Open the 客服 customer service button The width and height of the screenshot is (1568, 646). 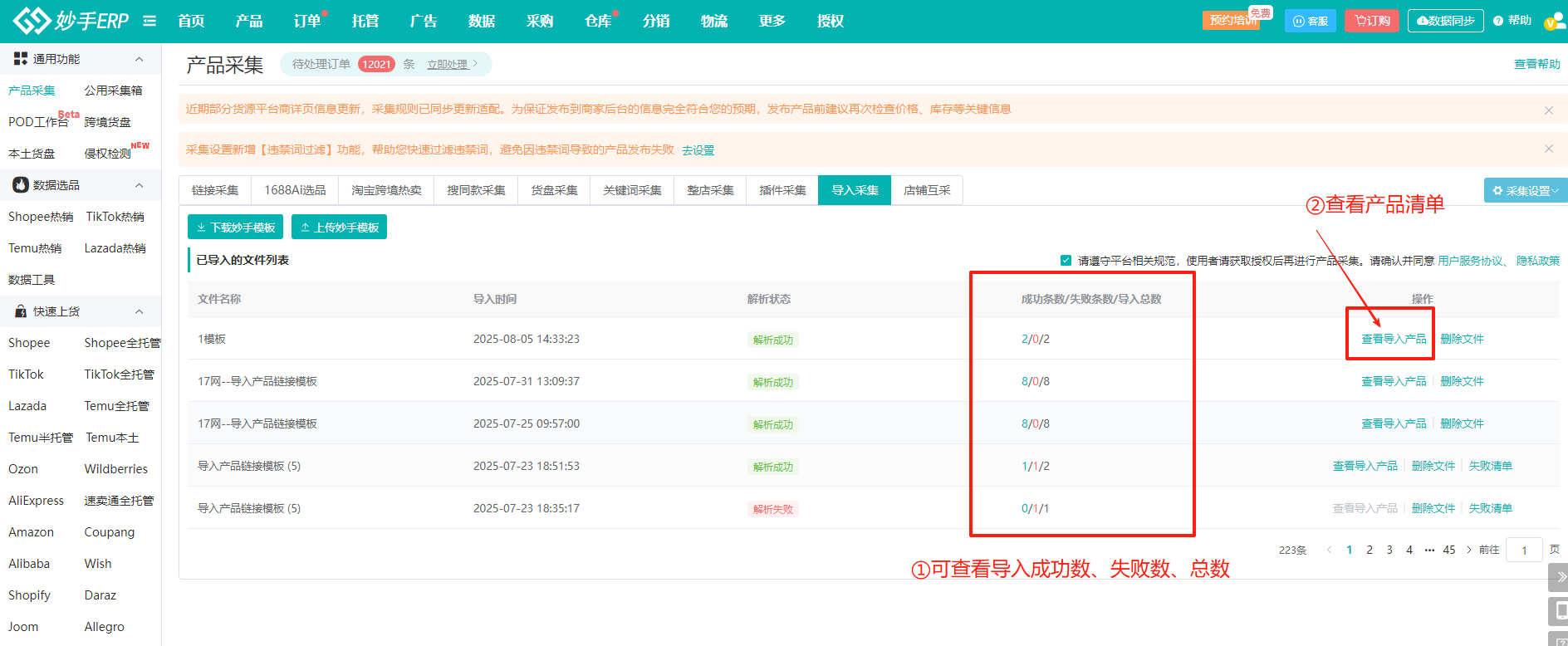1311,21
